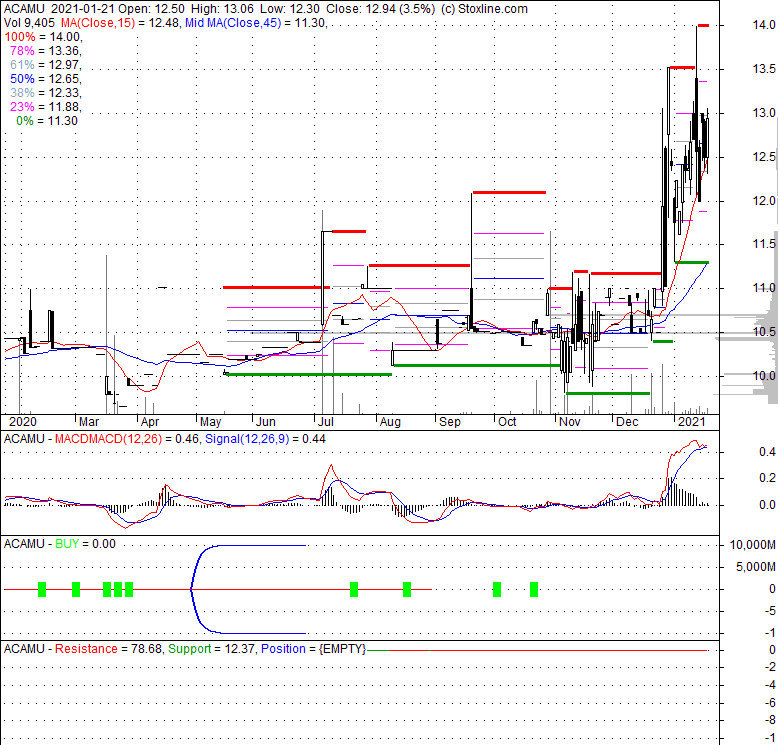Click the first green buy signal marker
Image resolution: width=780 pixels, height=745 pixels.
(42, 589)
